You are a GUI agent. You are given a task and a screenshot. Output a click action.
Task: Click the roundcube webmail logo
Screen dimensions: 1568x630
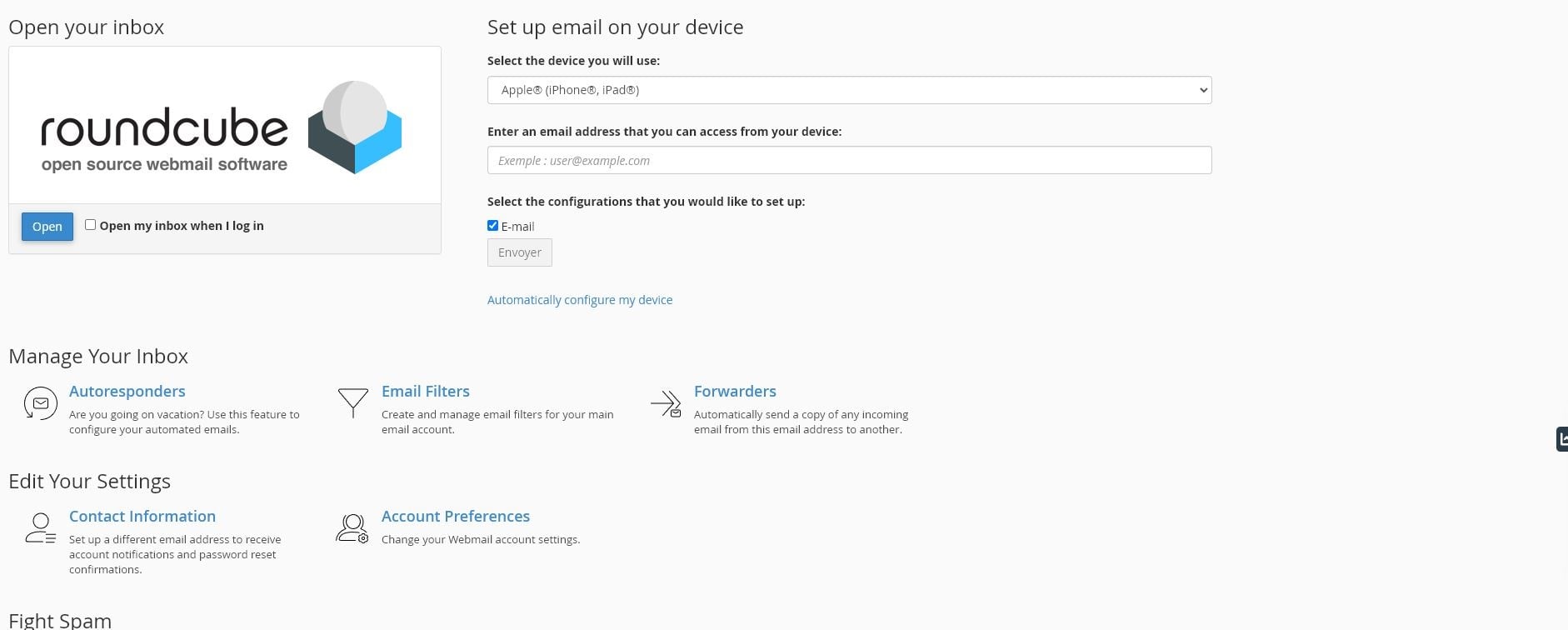click(x=222, y=127)
